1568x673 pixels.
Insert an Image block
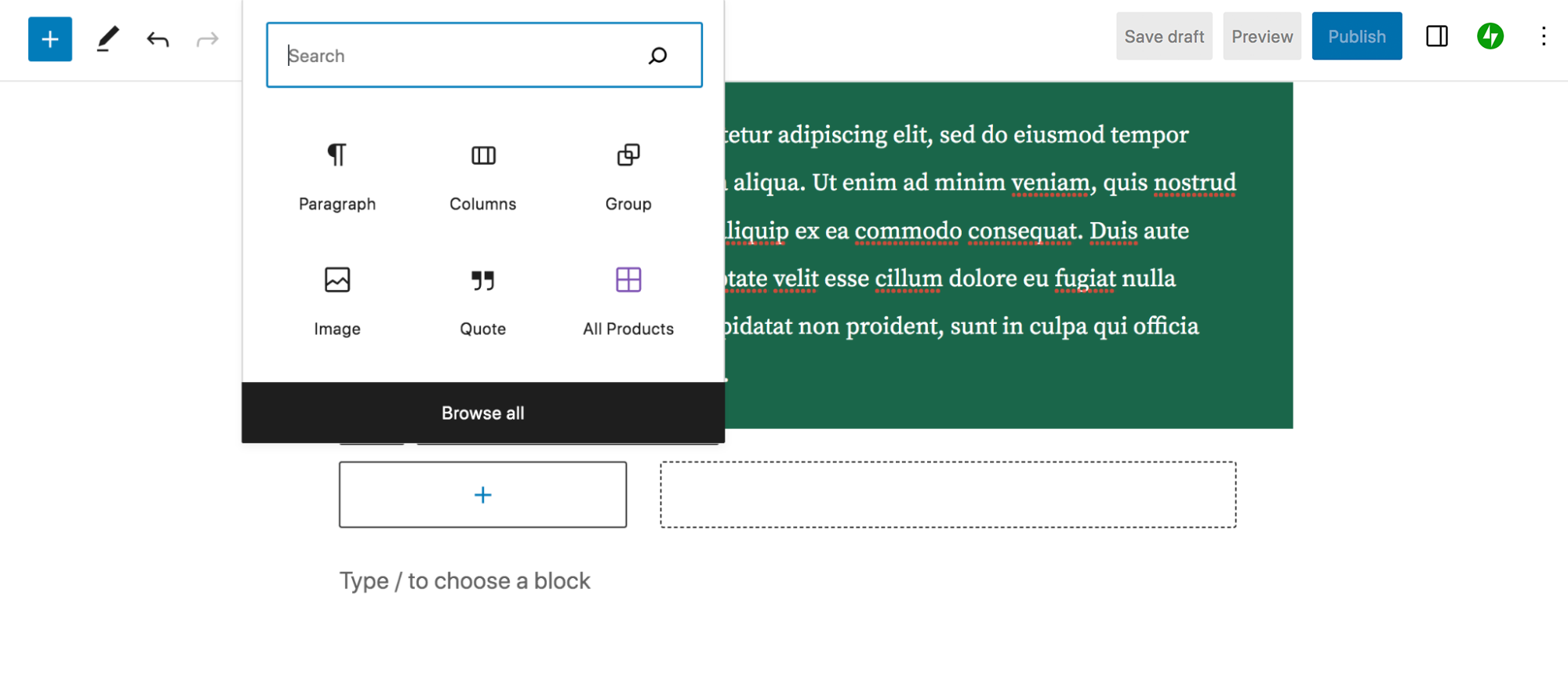click(337, 301)
